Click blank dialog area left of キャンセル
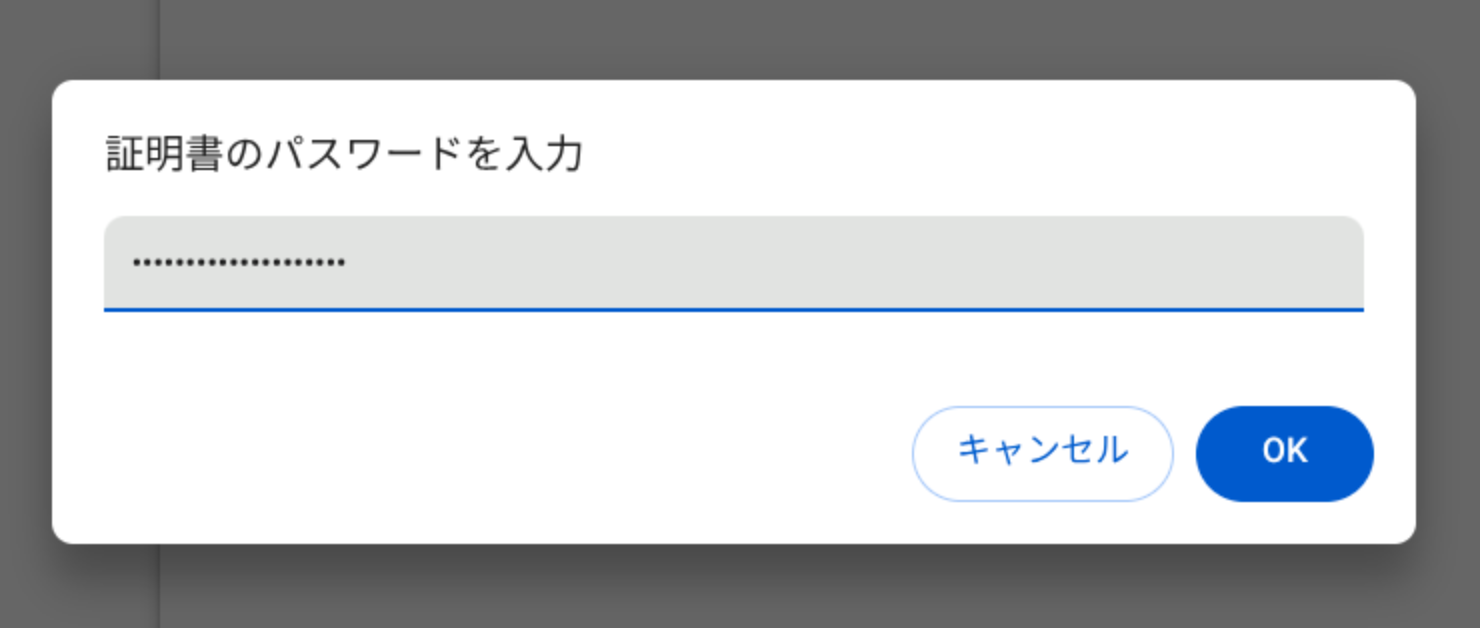 click(x=500, y=453)
